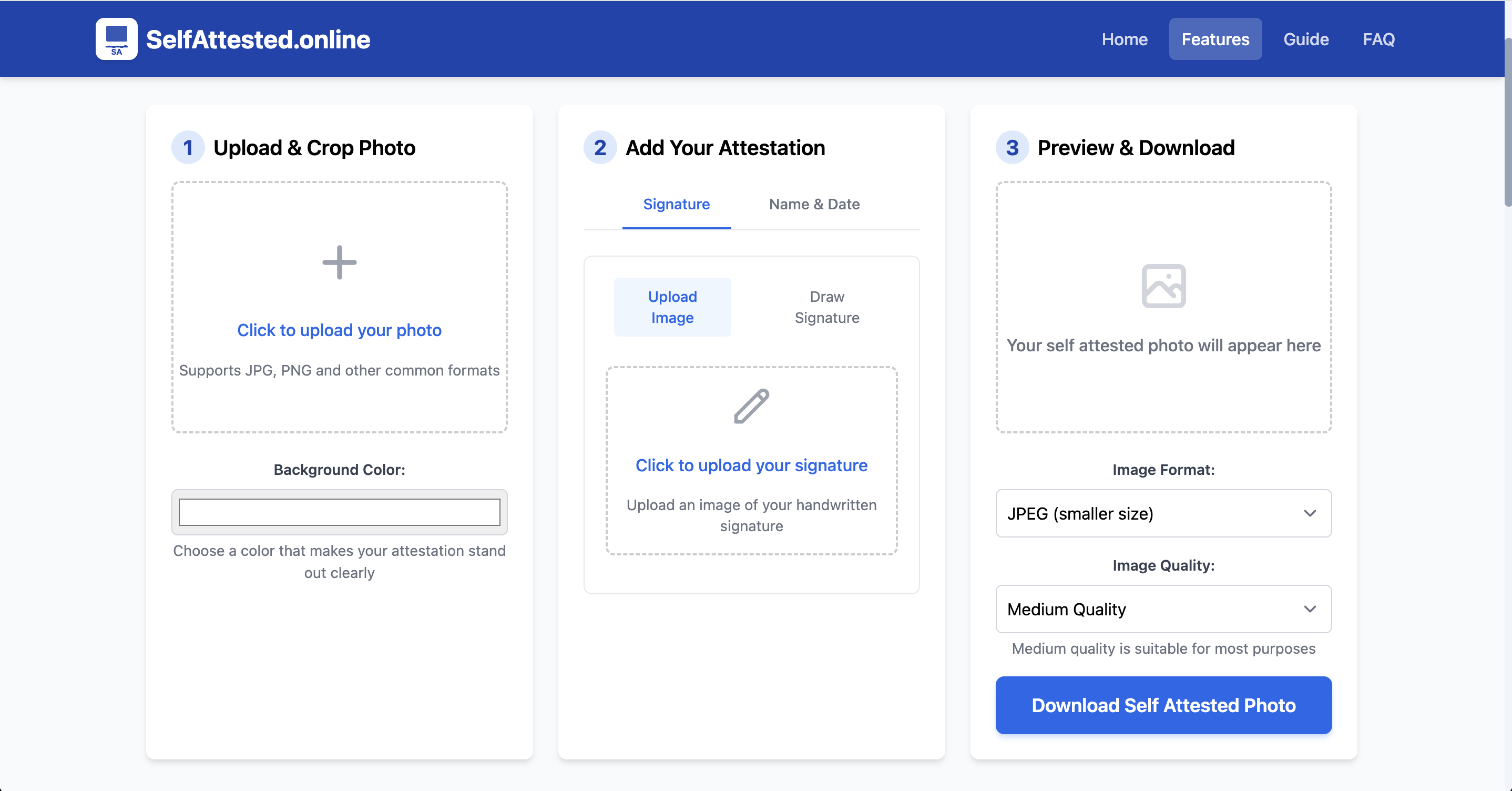The width and height of the screenshot is (1512, 791).
Task: Select the Draw Signature option
Action: coord(826,307)
